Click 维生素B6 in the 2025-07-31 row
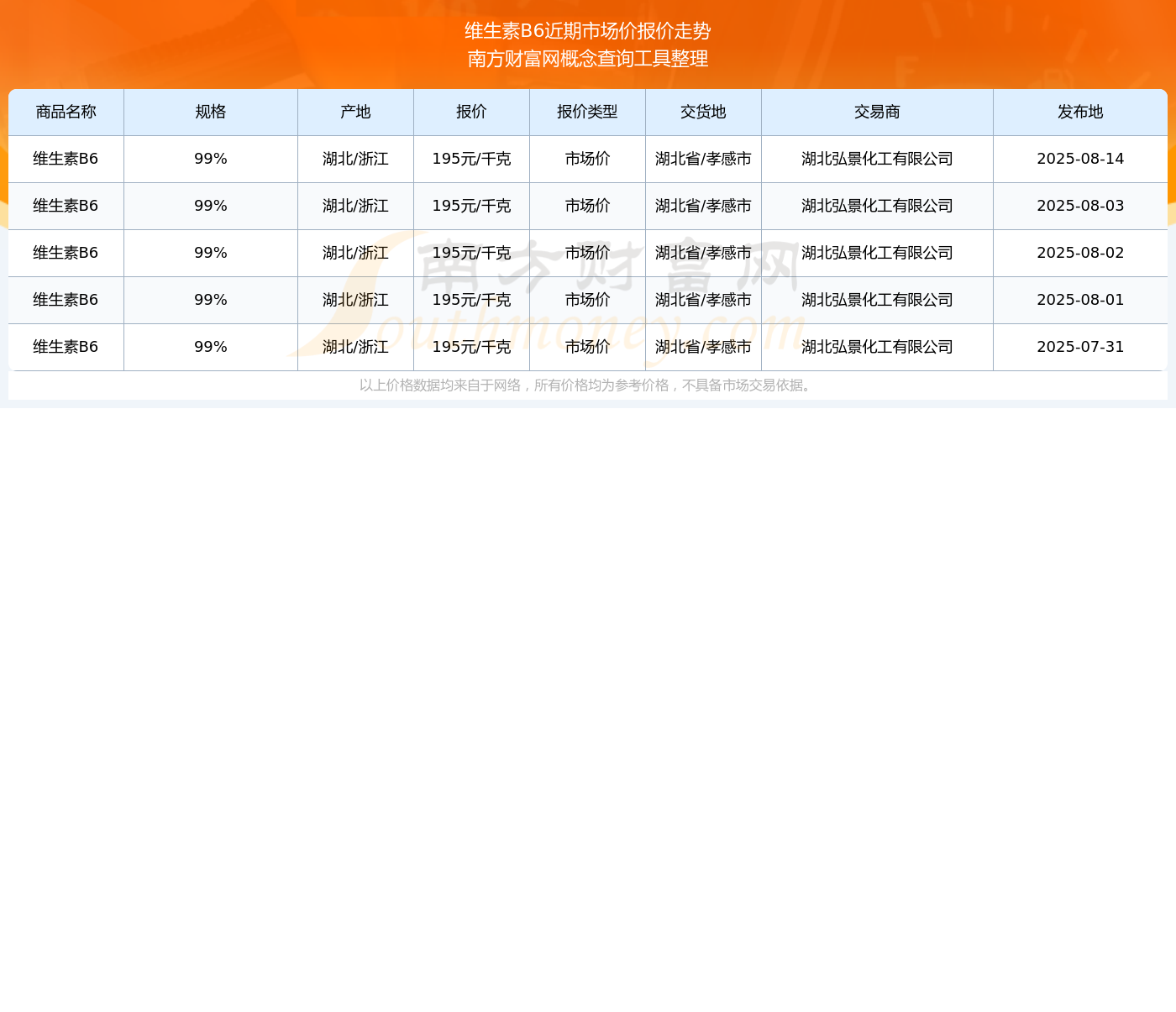The width and height of the screenshot is (1176, 1012). point(66,347)
